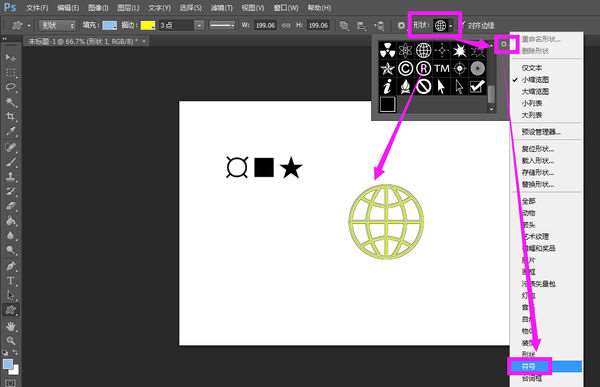
Task: Select the Crop tool in toolbox
Action: coord(11,116)
